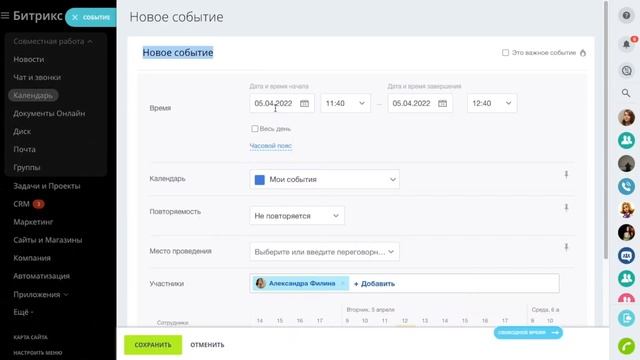Open Диск in left menu
The height and width of the screenshot is (360, 640).
[x=22, y=131]
